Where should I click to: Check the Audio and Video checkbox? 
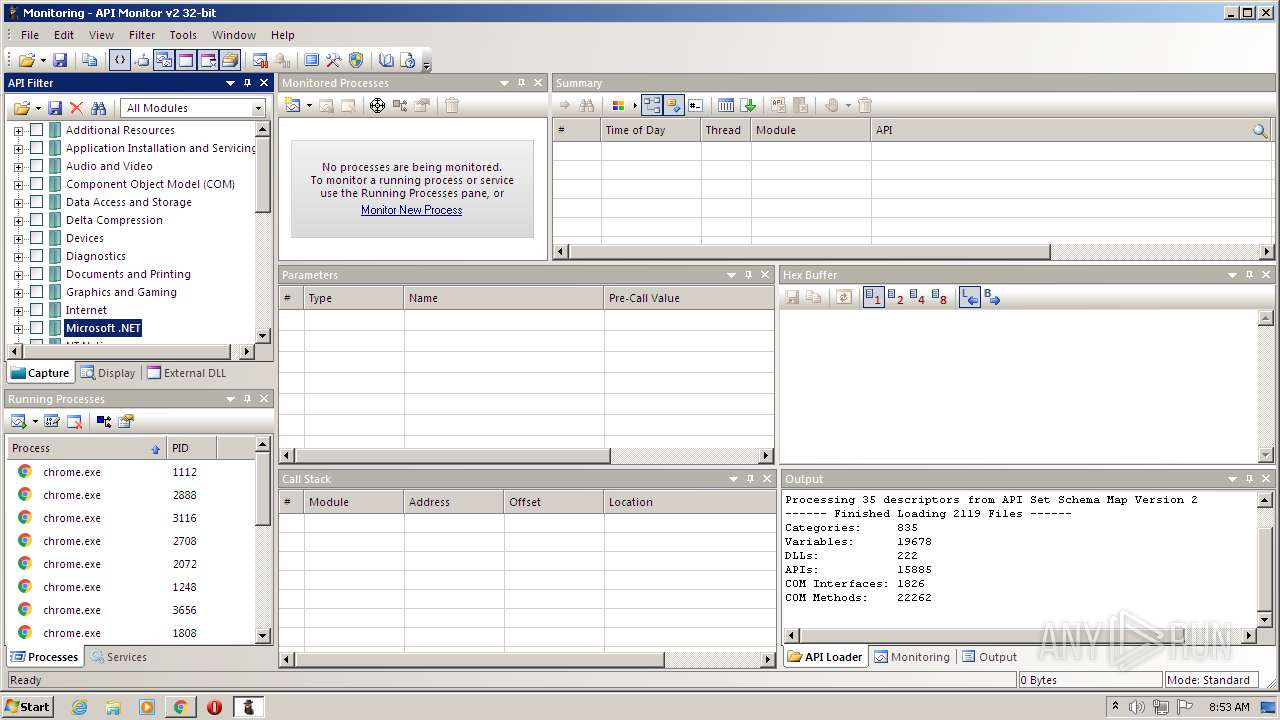37,166
